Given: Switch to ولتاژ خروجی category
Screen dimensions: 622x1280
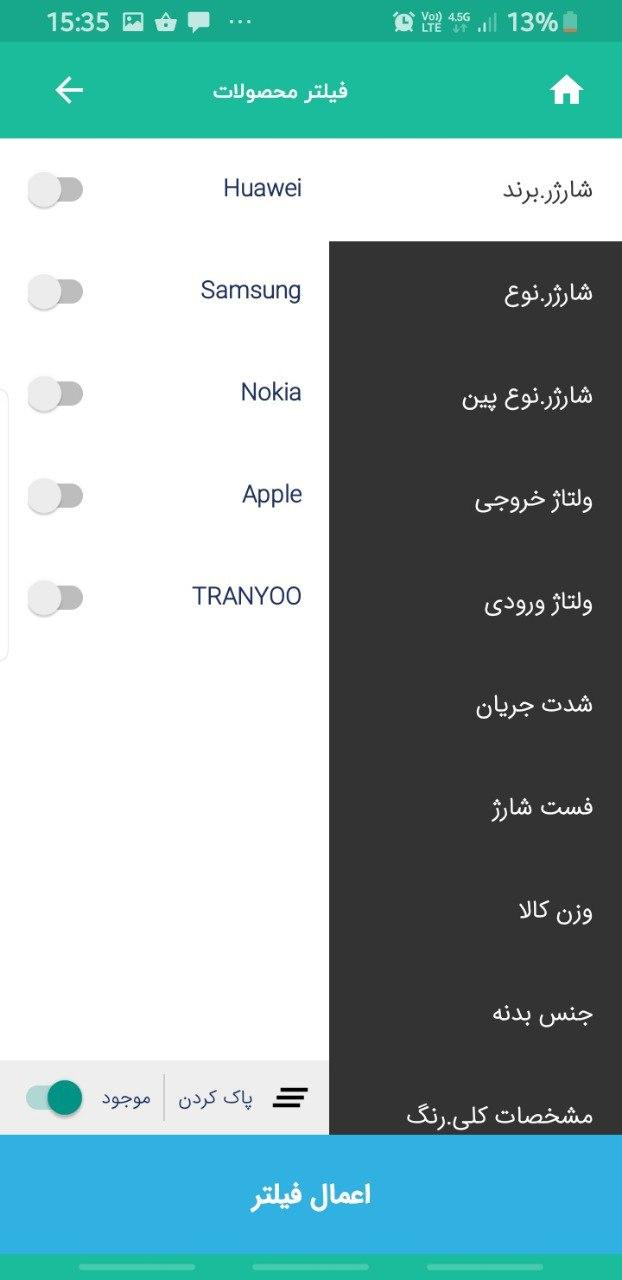Looking at the screenshot, I should [x=533, y=499].
